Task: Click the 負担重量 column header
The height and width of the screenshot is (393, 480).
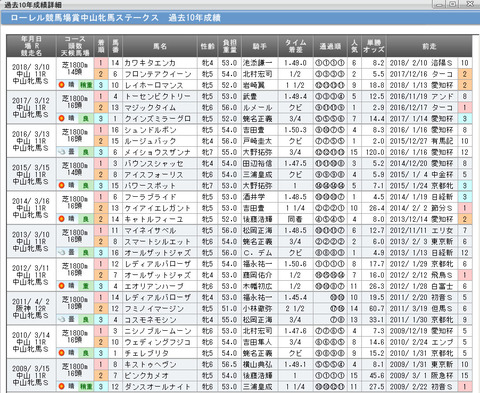Action: tap(229, 46)
